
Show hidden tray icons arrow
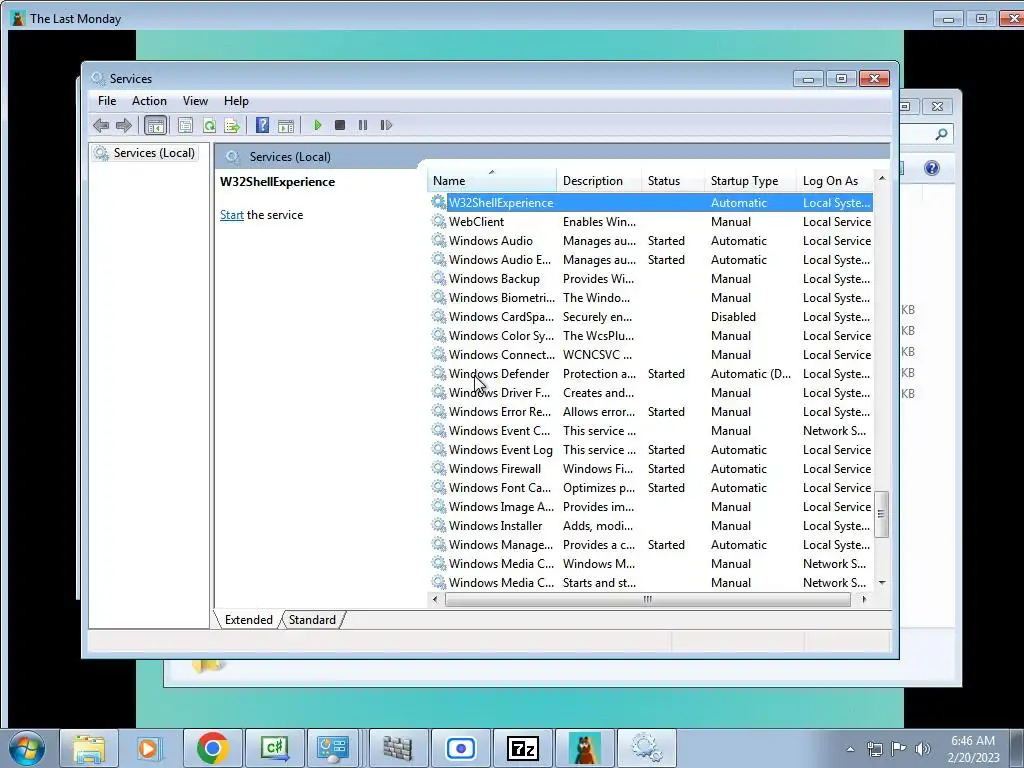pos(850,749)
